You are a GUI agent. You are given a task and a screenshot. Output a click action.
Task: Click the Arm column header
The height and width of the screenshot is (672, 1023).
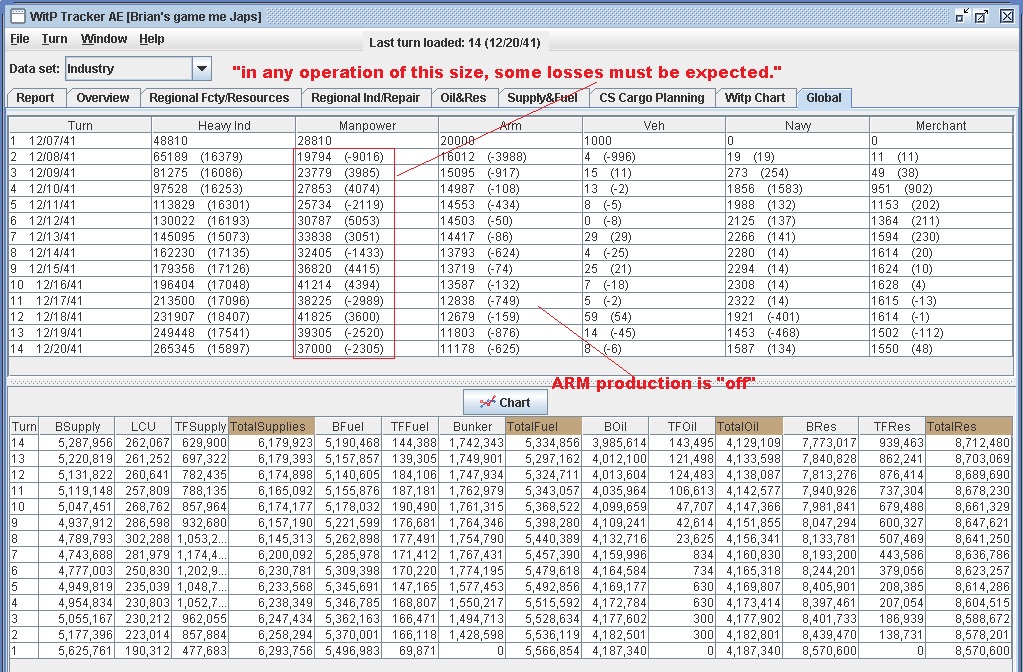coord(510,125)
